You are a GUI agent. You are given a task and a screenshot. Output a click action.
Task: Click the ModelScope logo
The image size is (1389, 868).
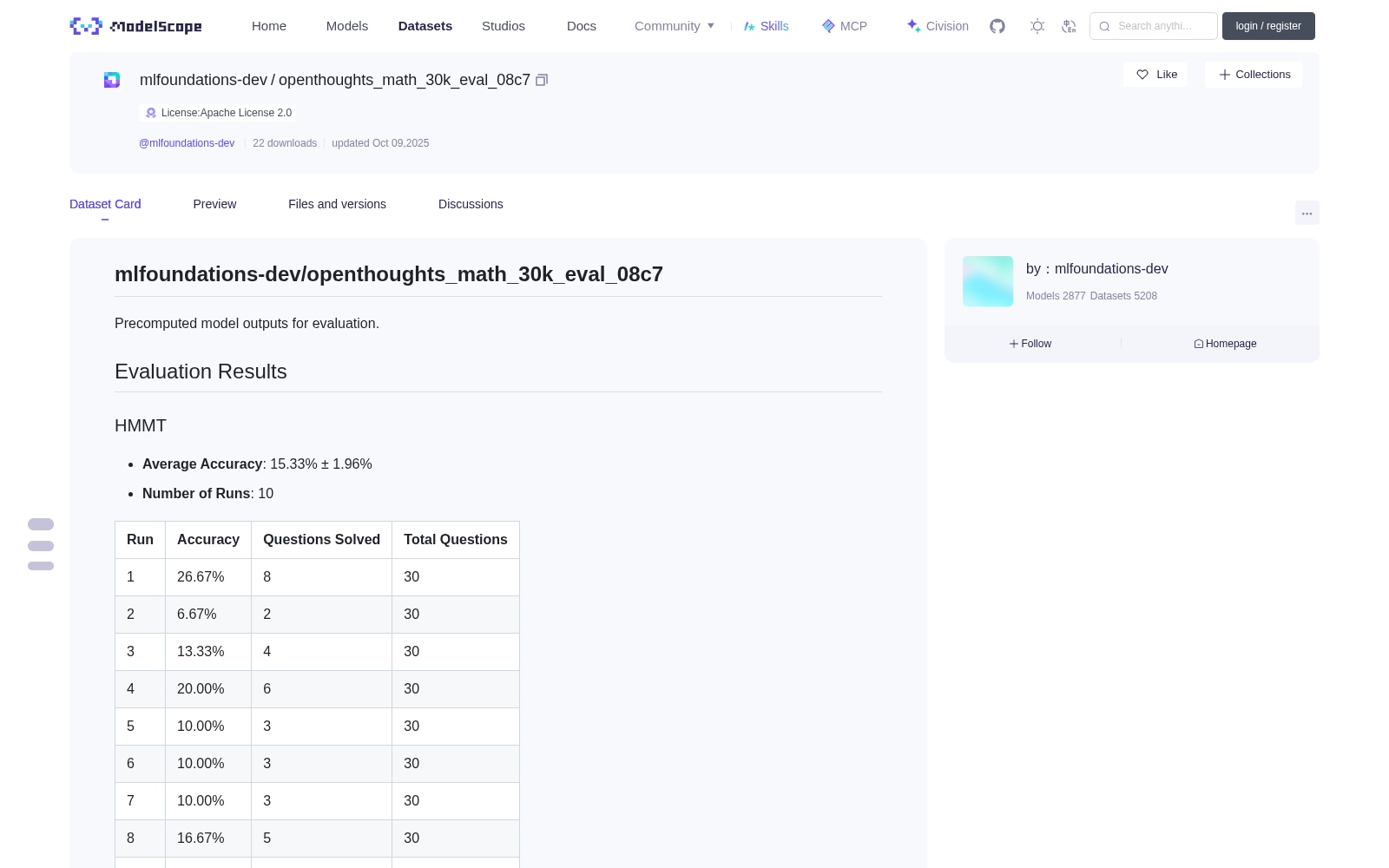pos(135,26)
